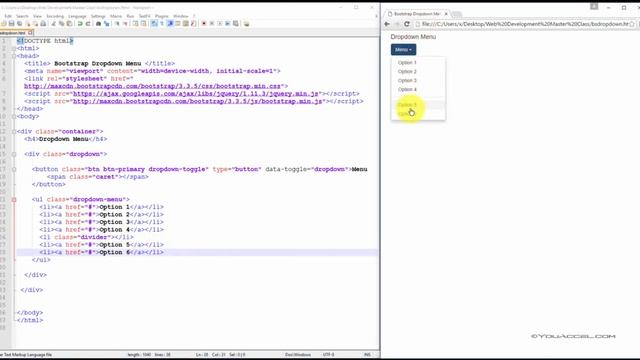Click the Redo arrow icon
Viewport: 640px width, 360px height.
(x=88, y=24)
